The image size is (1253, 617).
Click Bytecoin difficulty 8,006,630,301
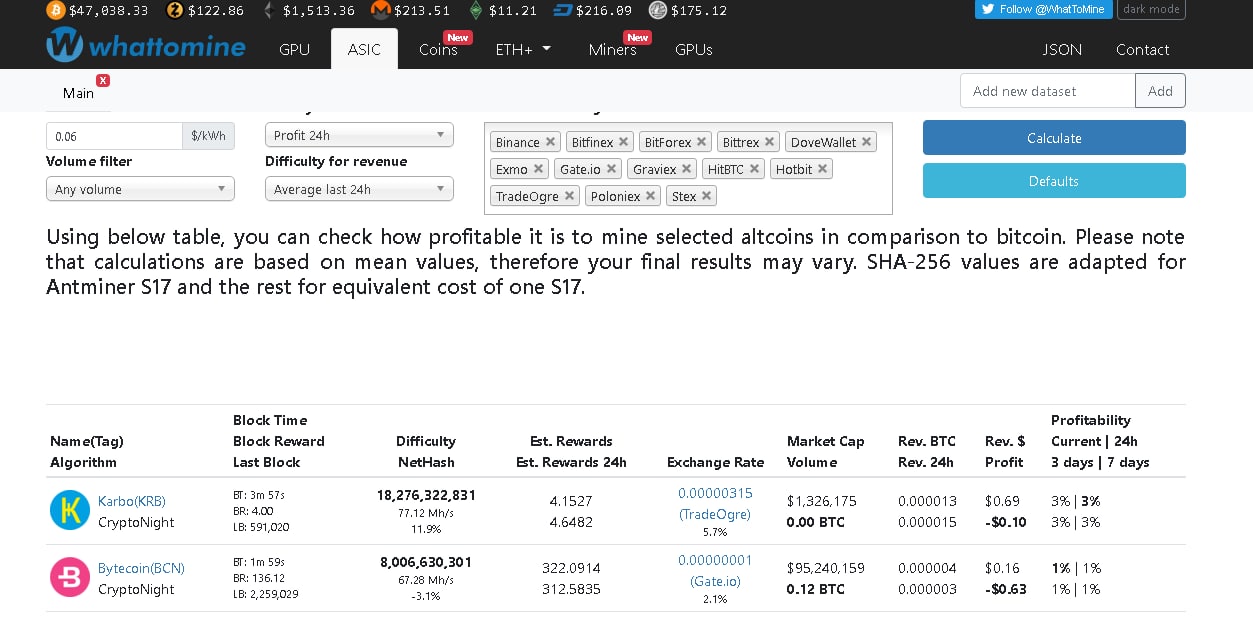click(x=426, y=562)
